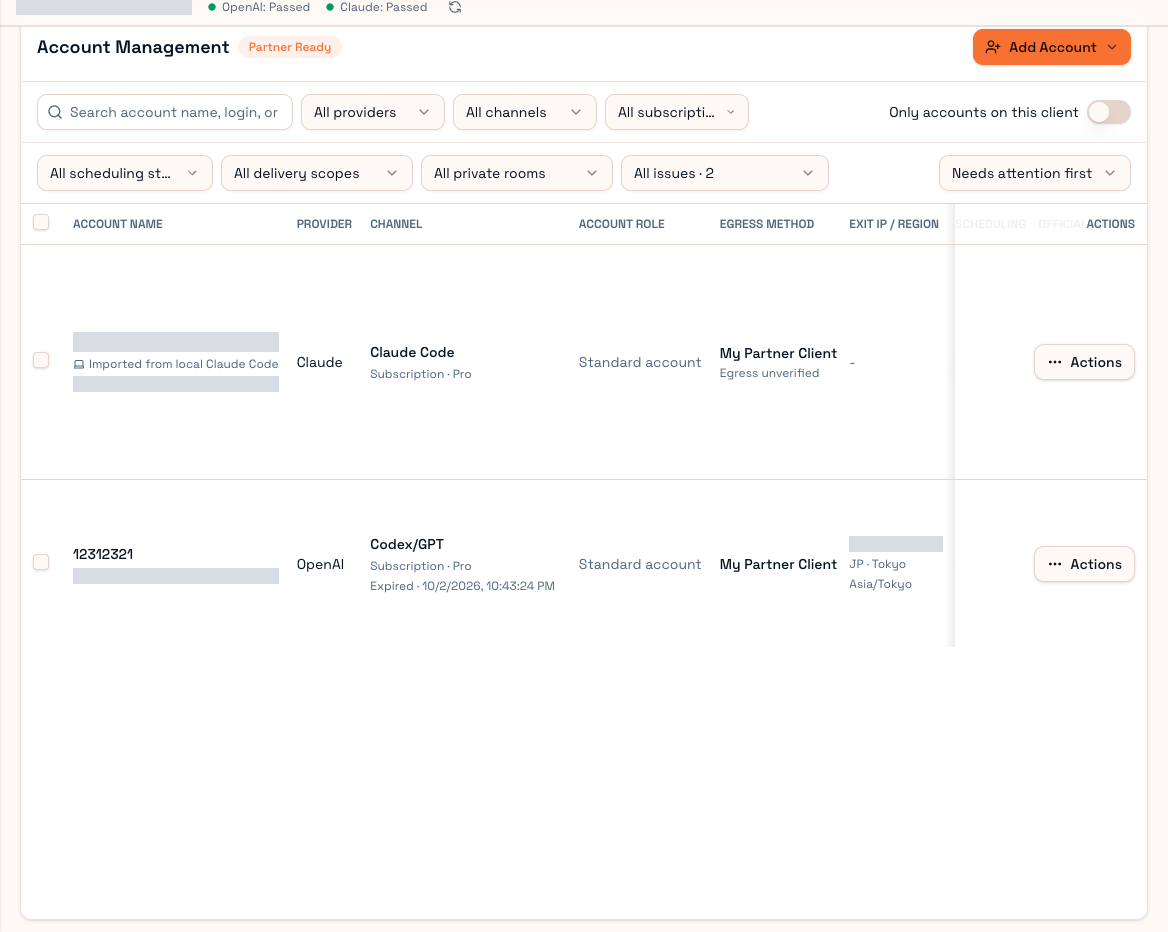1168x932 pixels.
Task: Click the EXIT IP / REGION column header
Action: coord(894,224)
